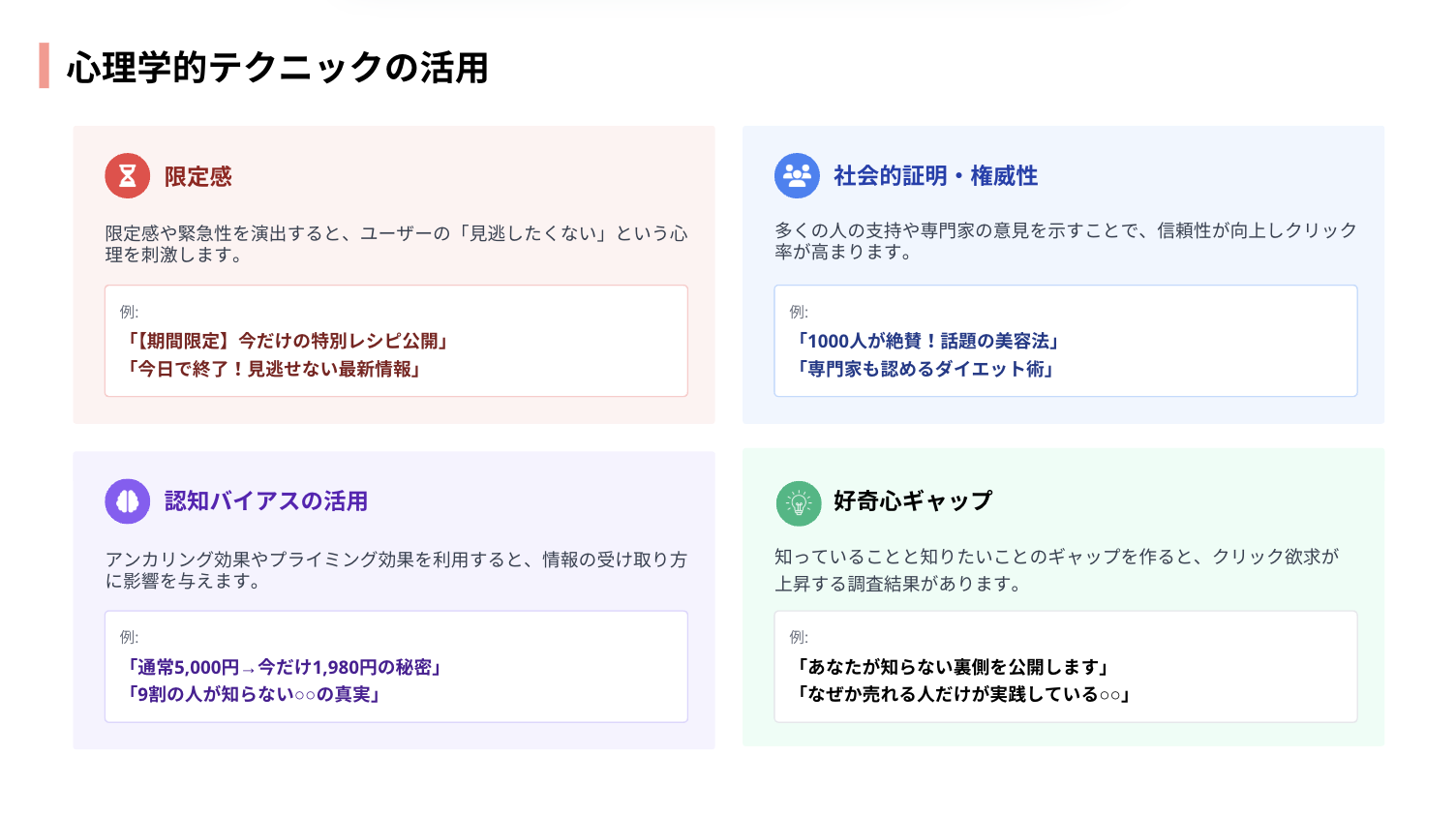Click the 限定感 description paragraph
This screenshot has width=1456, height=817.
396,244
